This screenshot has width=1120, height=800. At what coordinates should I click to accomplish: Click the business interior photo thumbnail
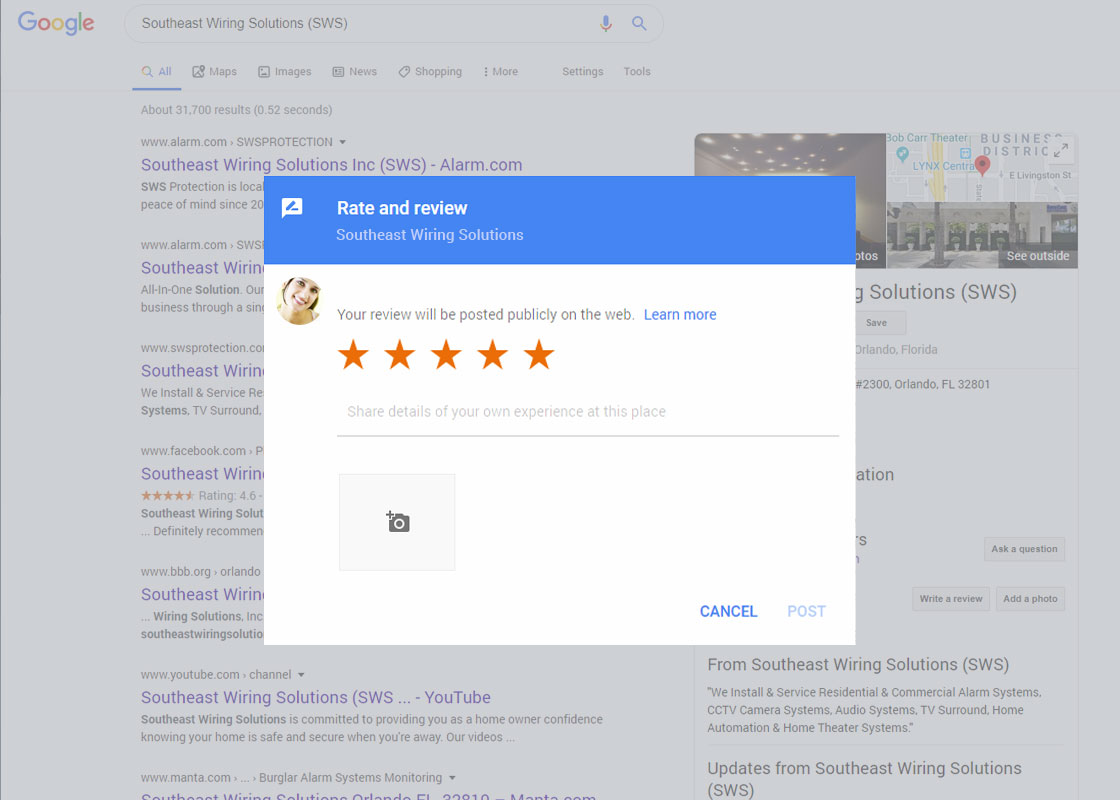790,154
